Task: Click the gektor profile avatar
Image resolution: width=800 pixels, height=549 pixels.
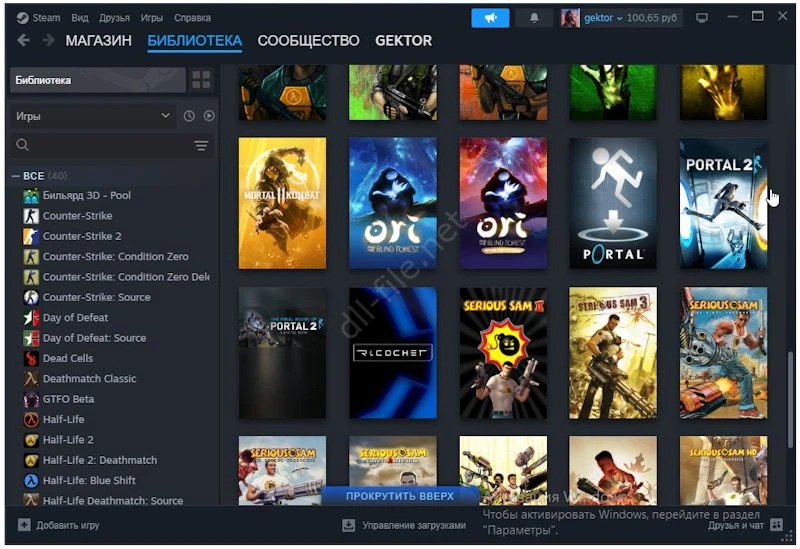Action: tap(570, 18)
